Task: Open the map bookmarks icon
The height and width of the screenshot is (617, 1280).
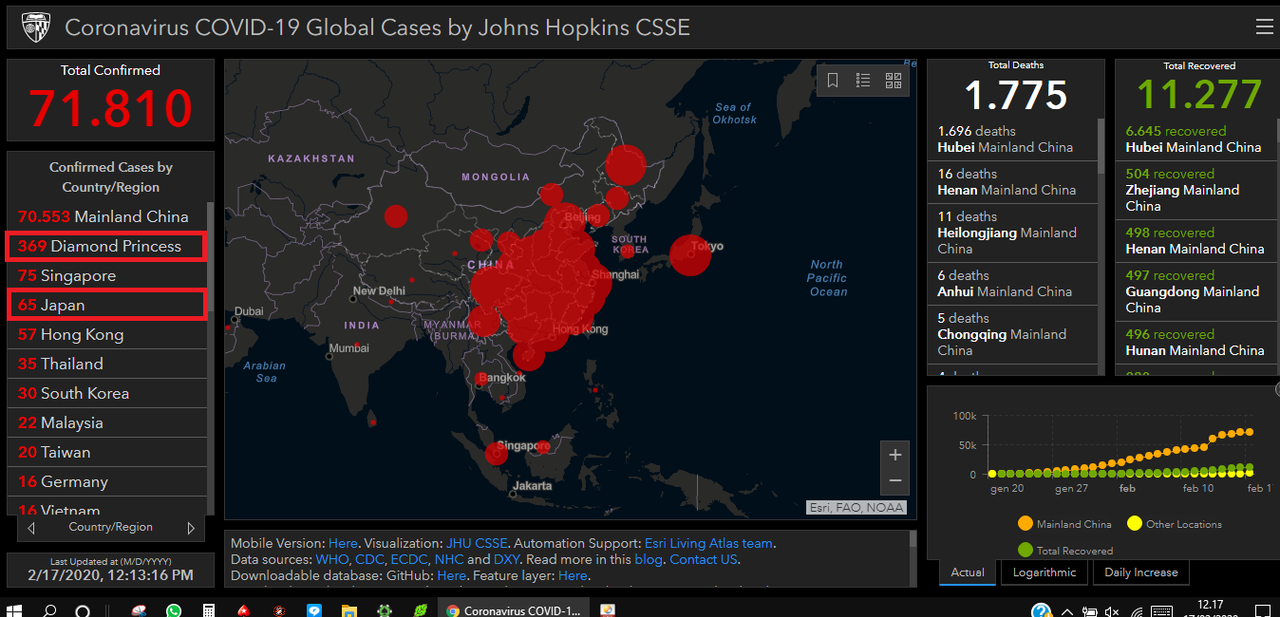Action: tap(832, 81)
